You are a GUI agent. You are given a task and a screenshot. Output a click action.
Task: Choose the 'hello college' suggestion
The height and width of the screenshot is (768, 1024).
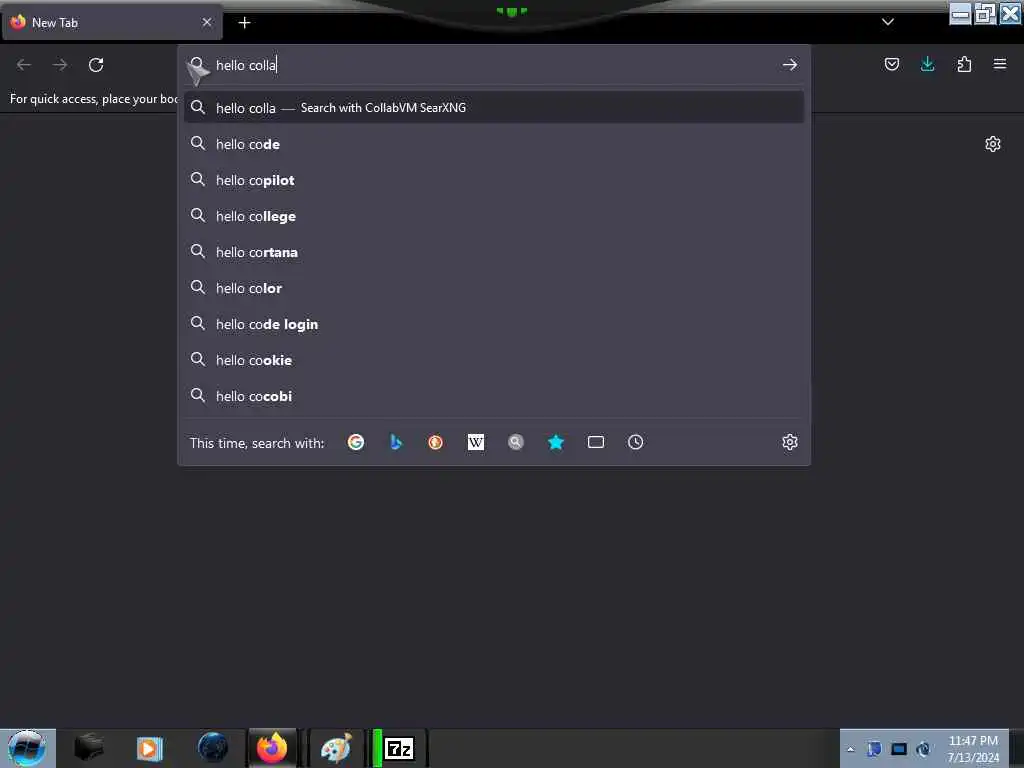(x=494, y=216)
